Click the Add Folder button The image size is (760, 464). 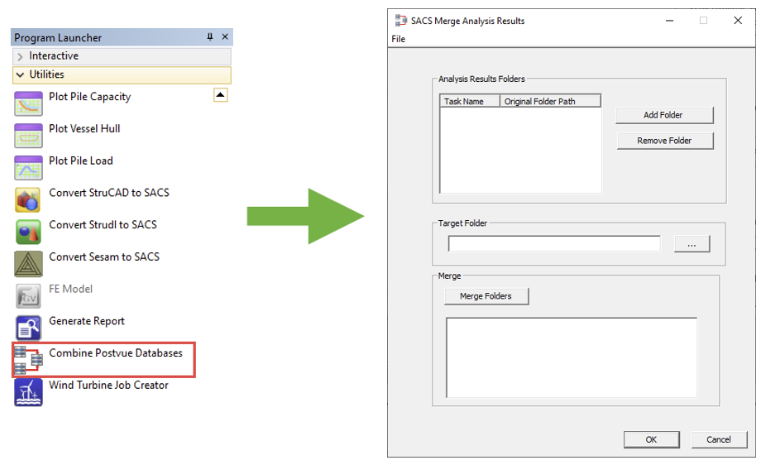click(x=664, y=115)
